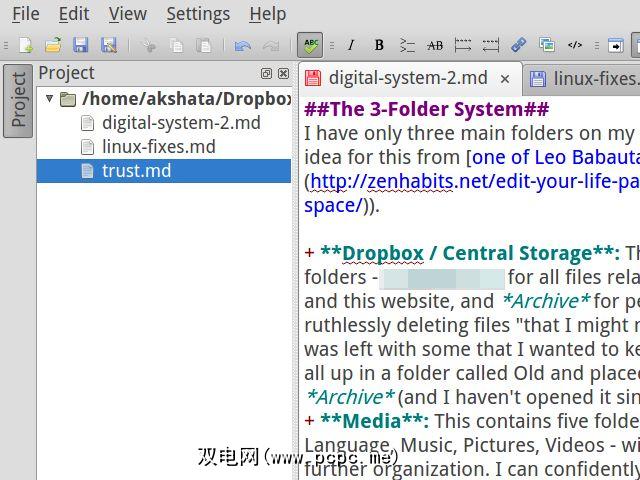The width and height of the screenshot is (640, 480).
Task: Open the View menu
Action: pyautogui.click(x=128, y=14)
